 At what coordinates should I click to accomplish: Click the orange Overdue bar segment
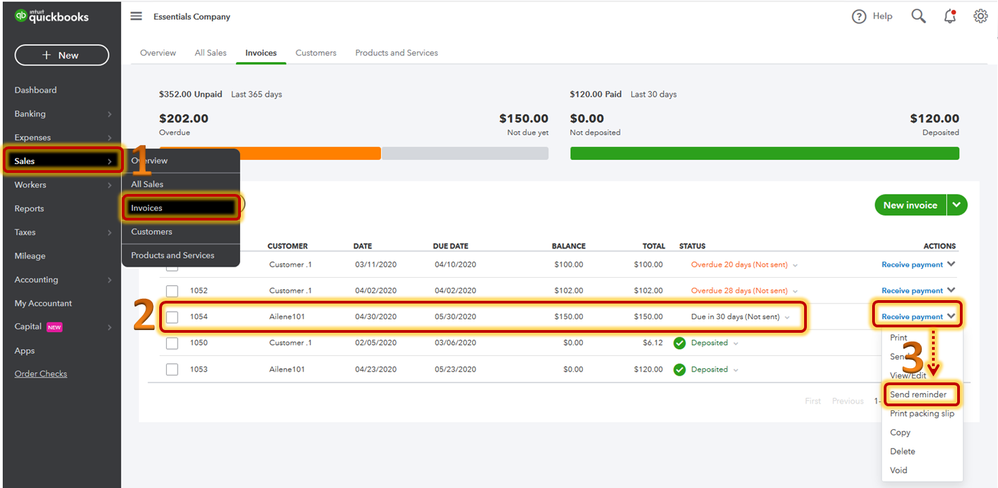tap(270, 153)
